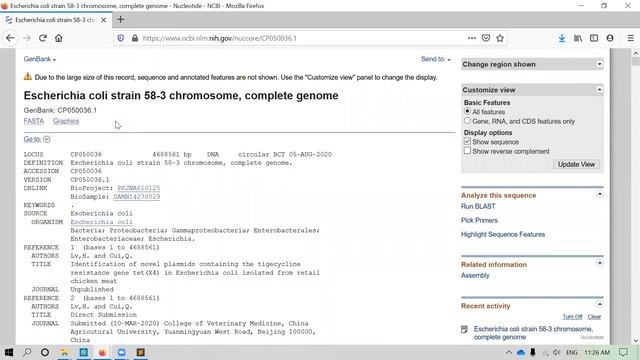
Task: Select the All features radio button
Action: point(467,111)
